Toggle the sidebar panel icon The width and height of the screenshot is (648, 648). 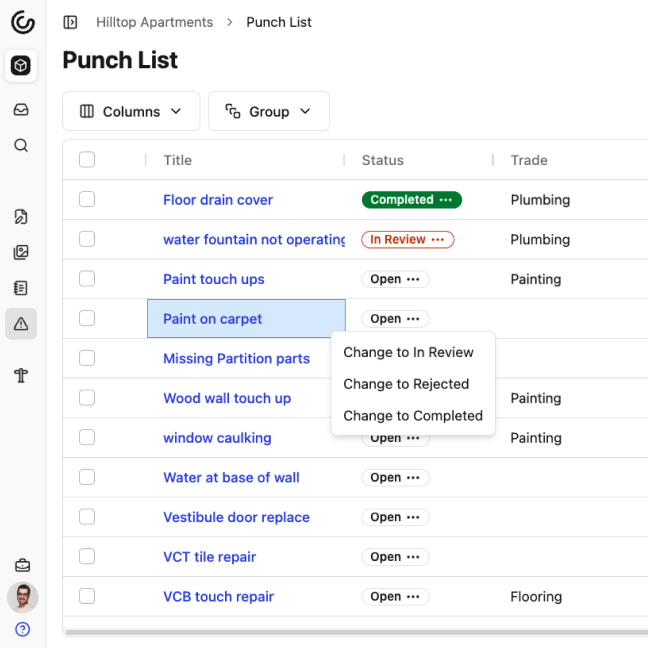pyautogui.click(x=70, y=22)
